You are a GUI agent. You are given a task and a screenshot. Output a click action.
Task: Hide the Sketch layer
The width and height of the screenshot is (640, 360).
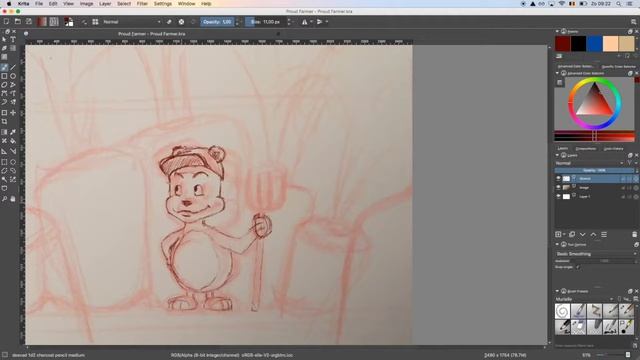pos(558,179)
